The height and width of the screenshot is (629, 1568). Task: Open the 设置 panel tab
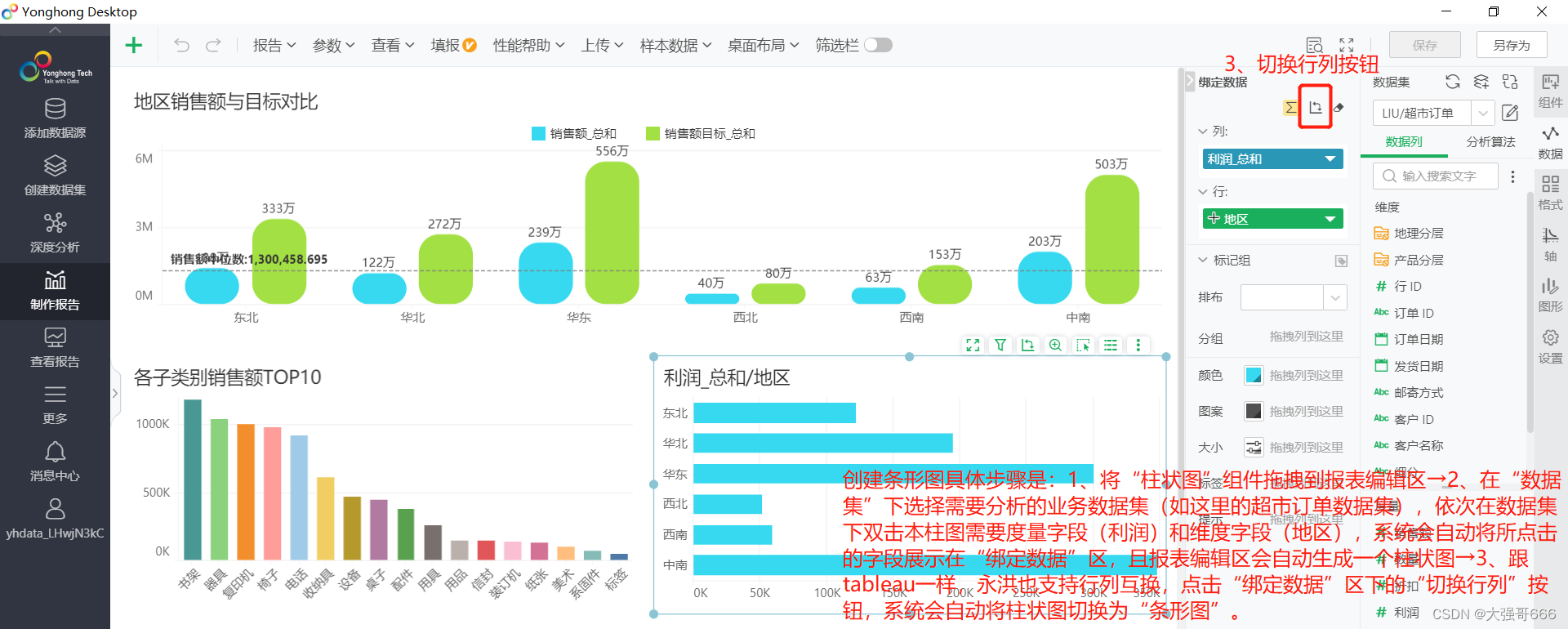(1550, 347)
